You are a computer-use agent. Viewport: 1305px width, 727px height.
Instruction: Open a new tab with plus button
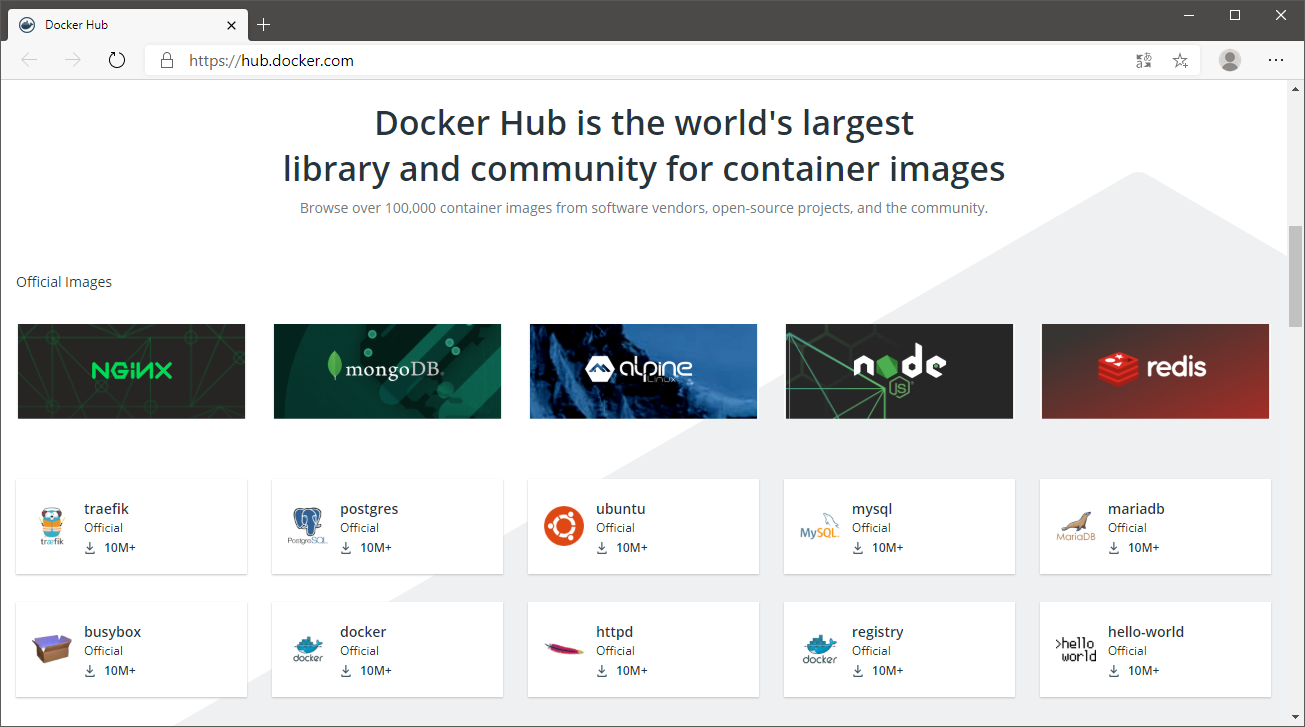264,24
